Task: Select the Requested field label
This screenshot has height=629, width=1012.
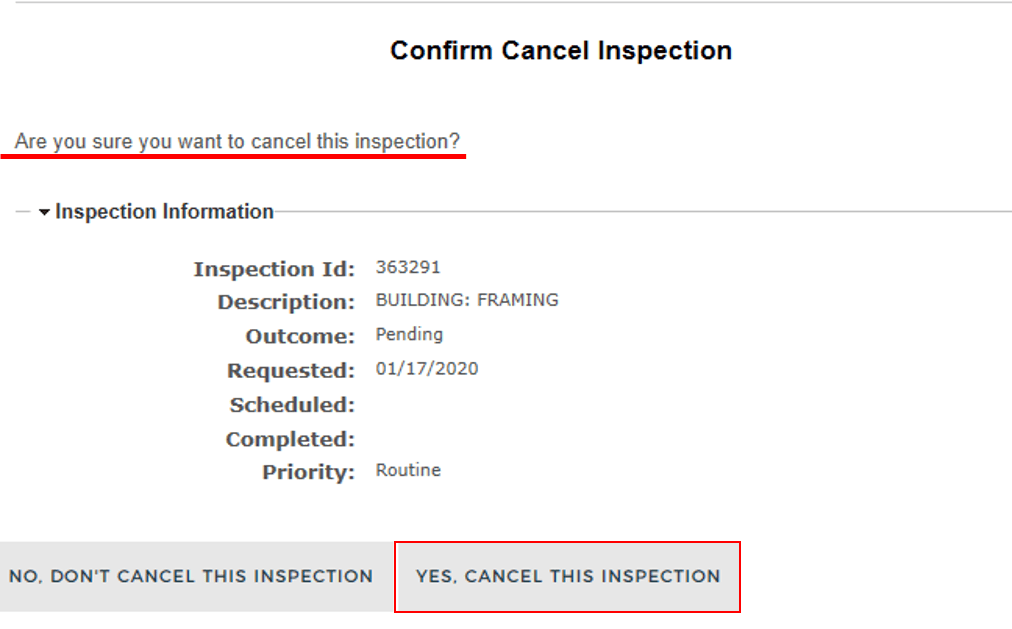Action: (x=291, y=371)
